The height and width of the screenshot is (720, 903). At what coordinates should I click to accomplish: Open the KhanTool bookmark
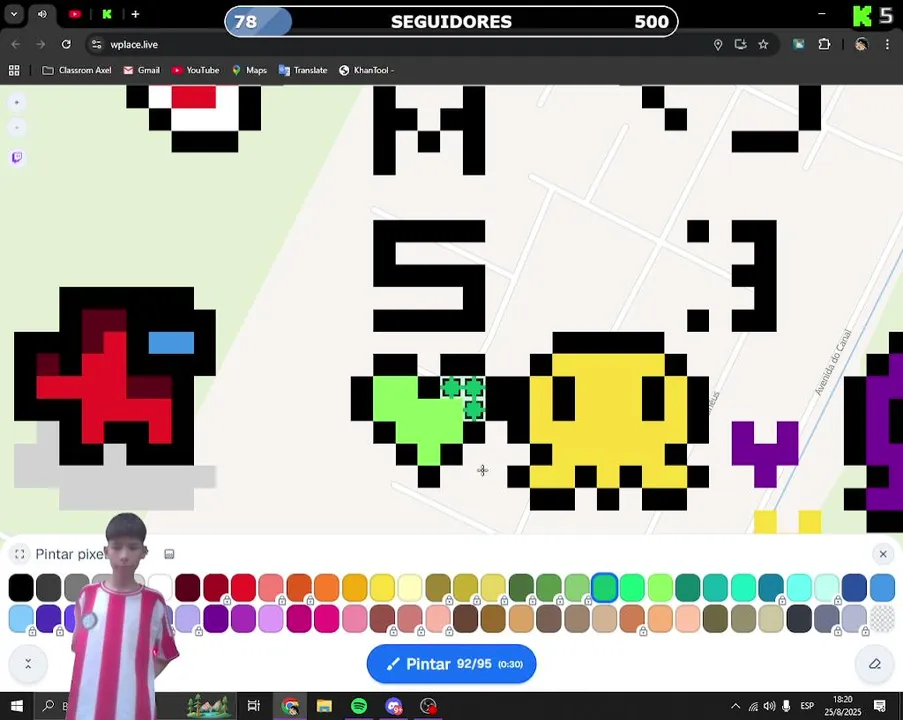pos(367,70)
